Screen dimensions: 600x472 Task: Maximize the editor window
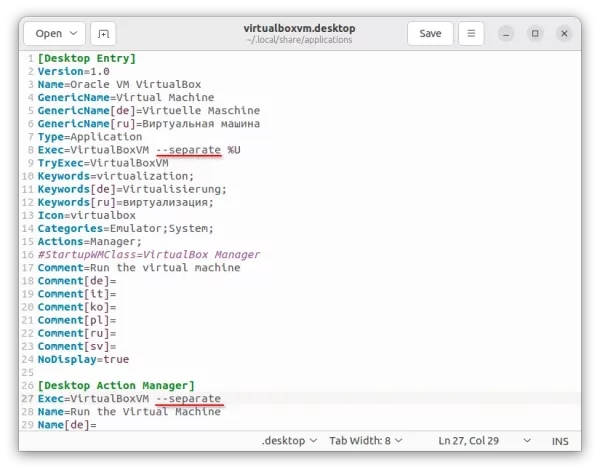[536, 33]
